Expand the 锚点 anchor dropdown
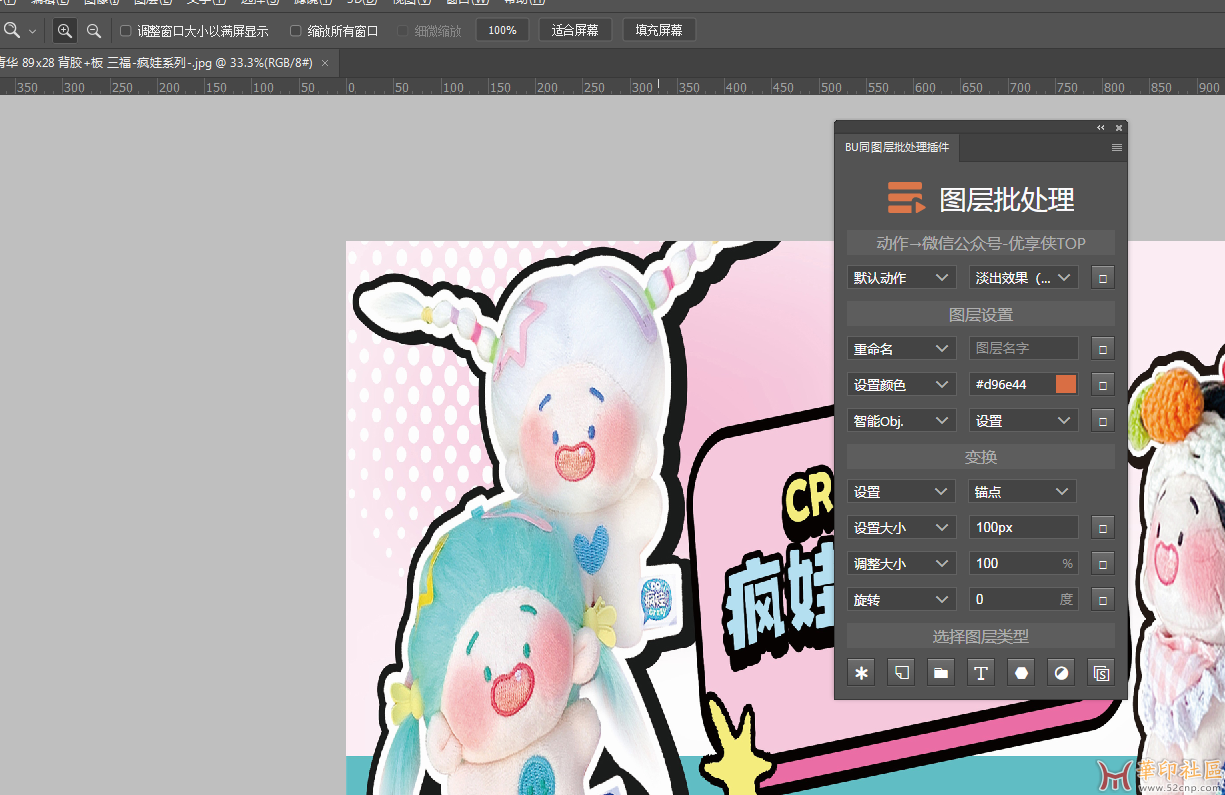This screenshot has height=795, width=1225. (1023, 492)
